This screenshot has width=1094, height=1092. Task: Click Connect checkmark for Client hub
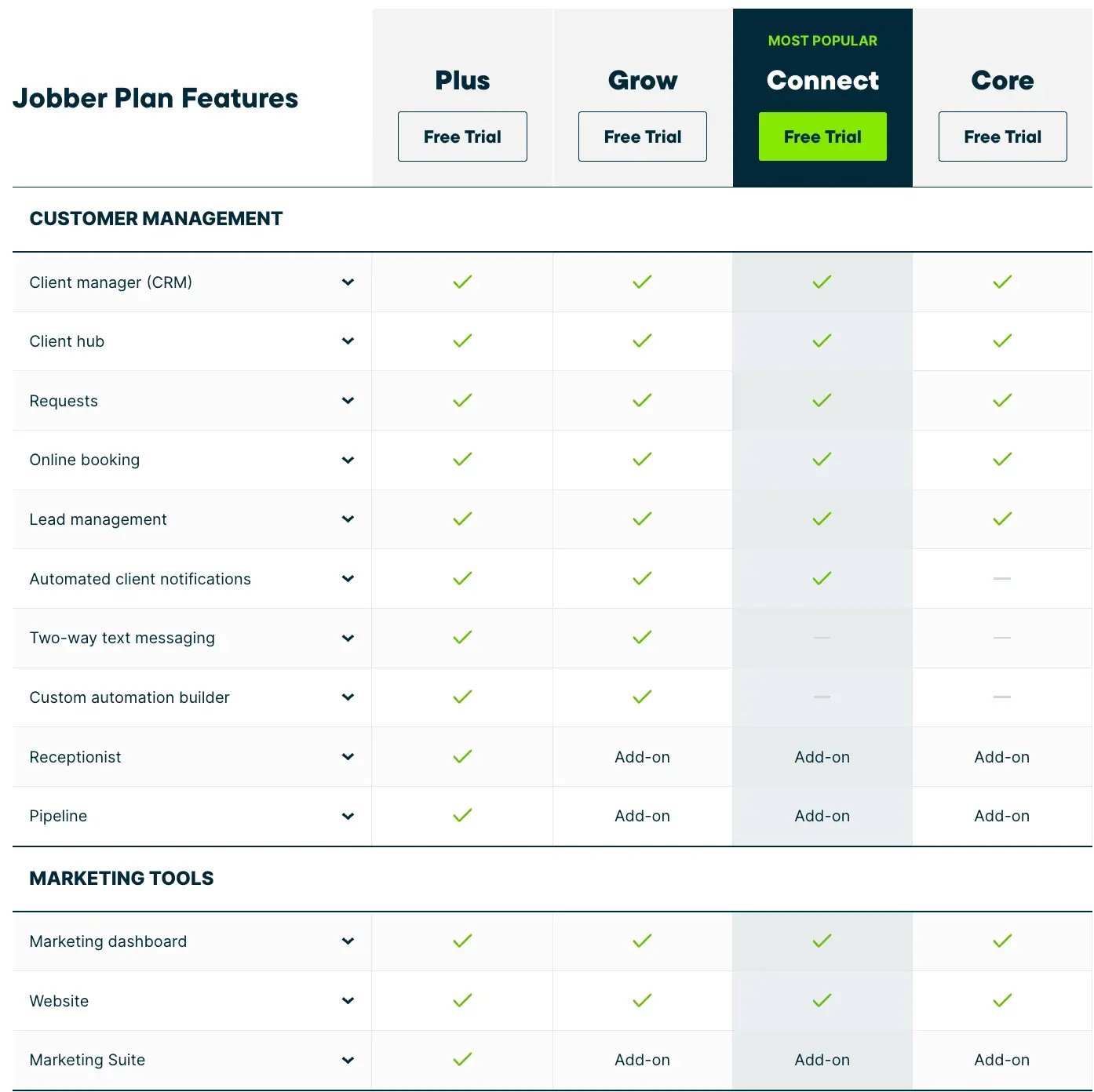(x=822, y=340)
